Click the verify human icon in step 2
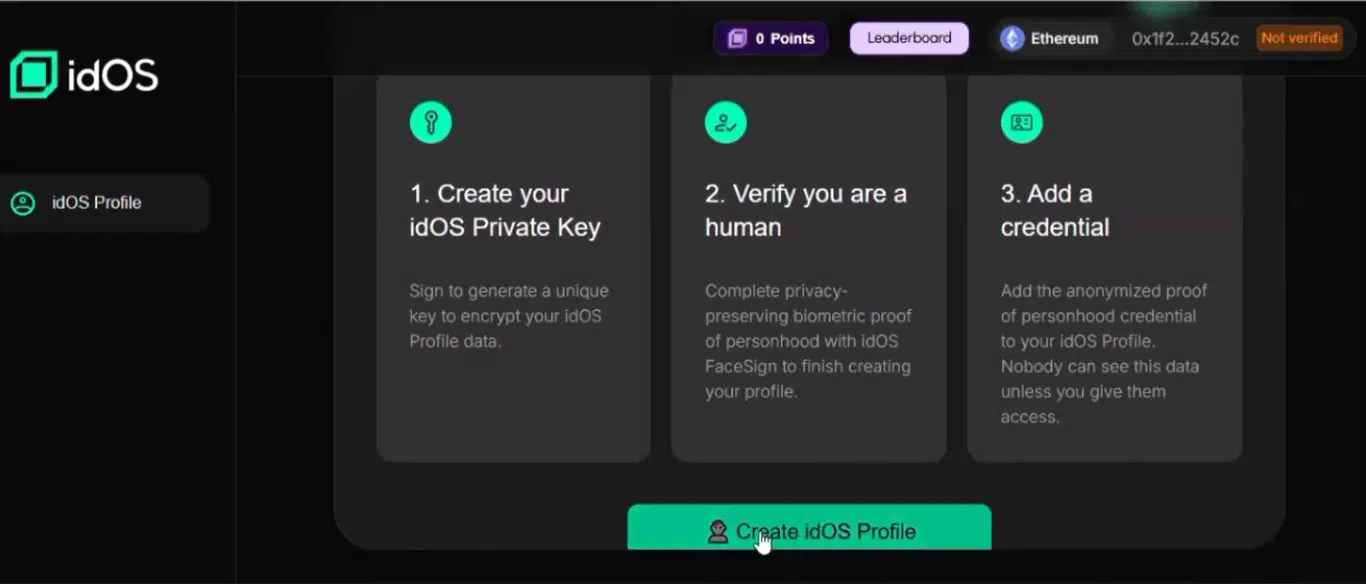This screenshot has width=1366, height=584. pos(726,123)
